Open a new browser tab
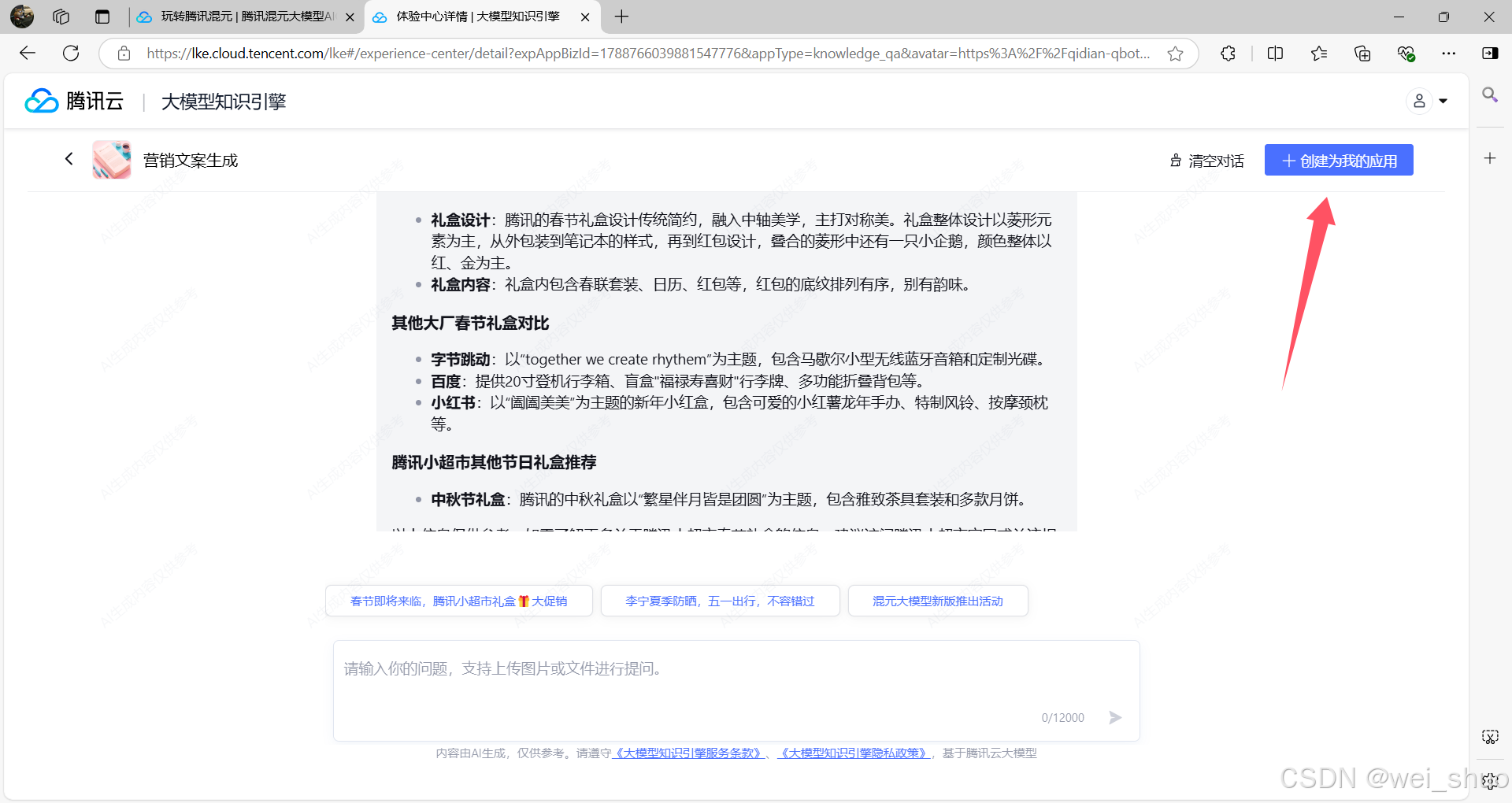The height and width of the screenshot is (803, 1512). (x=621, y=17)
